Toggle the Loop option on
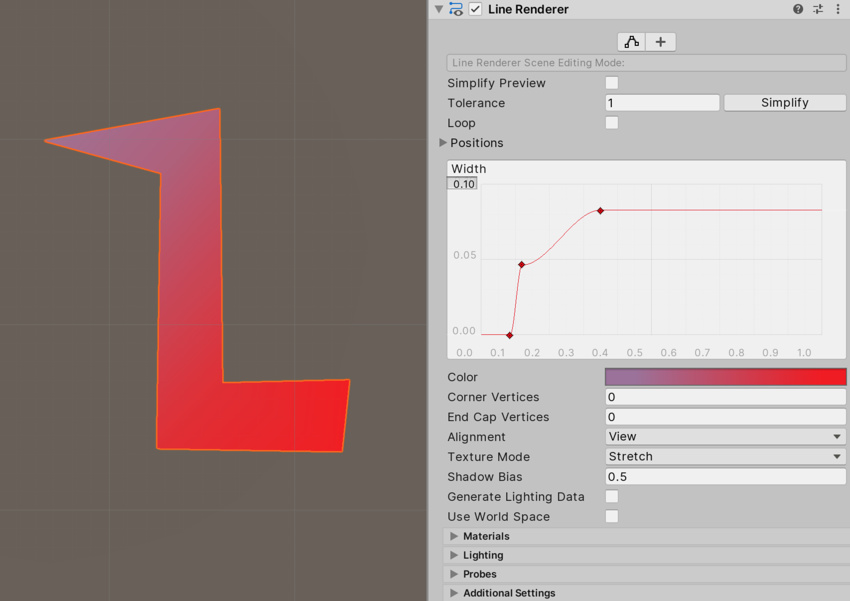The height and width of the screenshot is (601, 850). (611, 122)
